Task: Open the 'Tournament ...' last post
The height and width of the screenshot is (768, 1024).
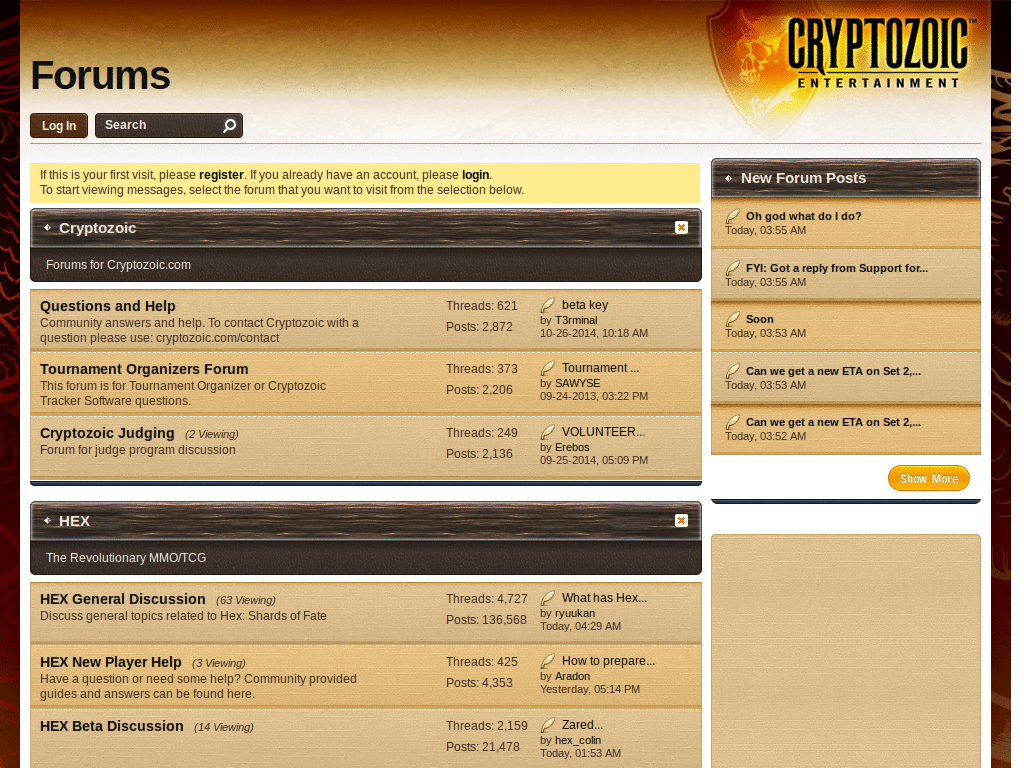Action: 601,368
